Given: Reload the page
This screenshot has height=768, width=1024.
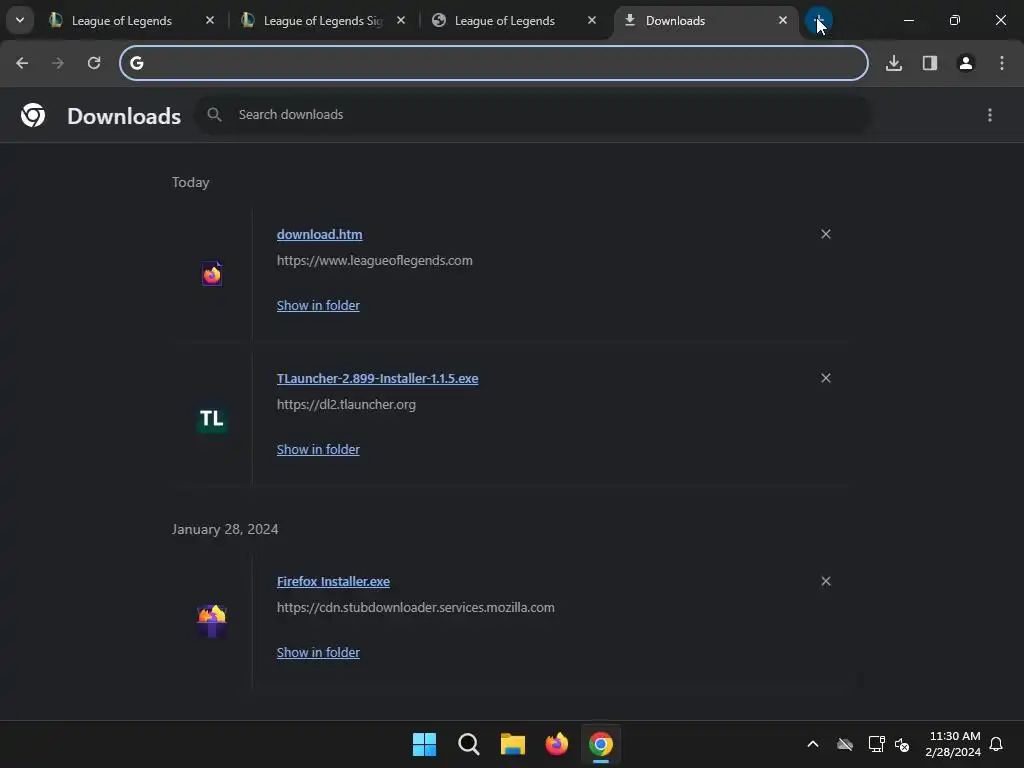Looking at the screenshot, I should [x=94, y=63].
